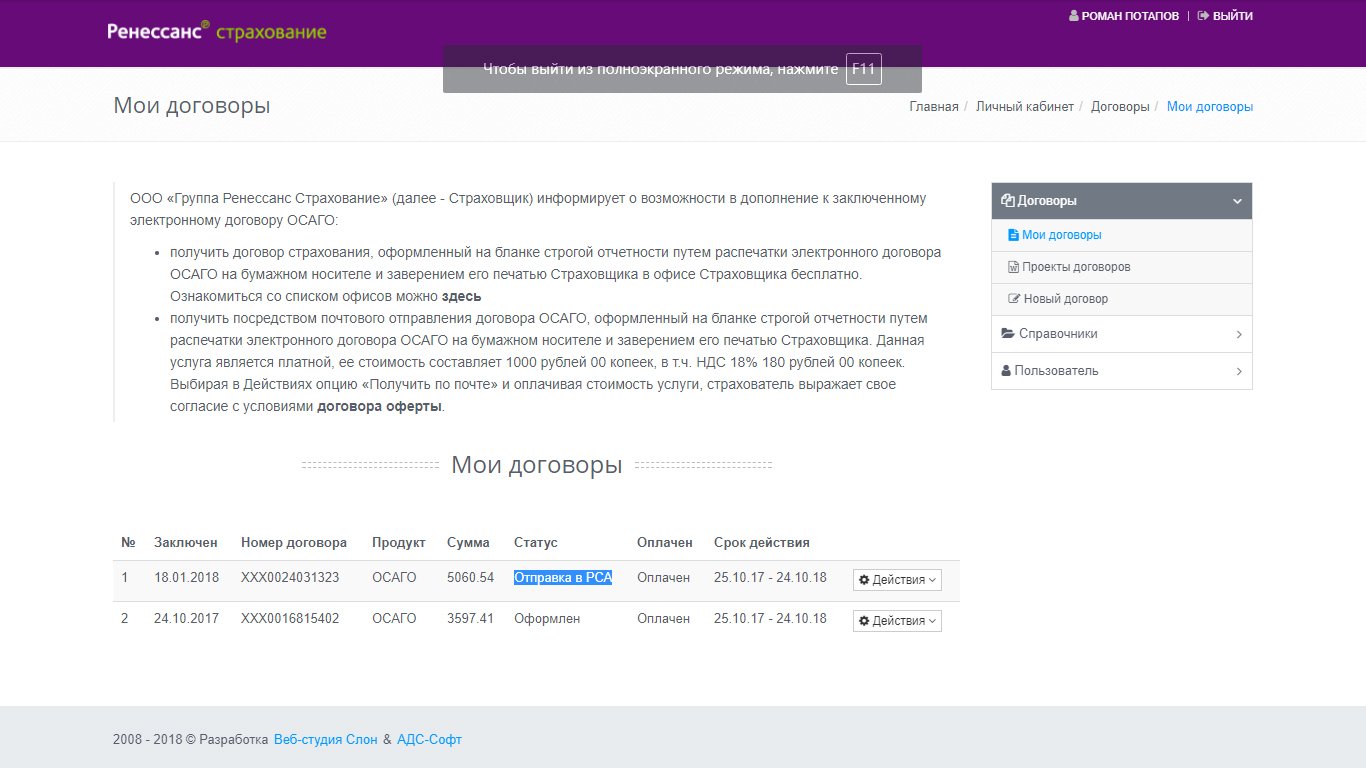Click the Проекты договоров icon in sidebar
The height and width of the screenshot is (768, 1366).
pyautogui.click(x=1013, y=267)
